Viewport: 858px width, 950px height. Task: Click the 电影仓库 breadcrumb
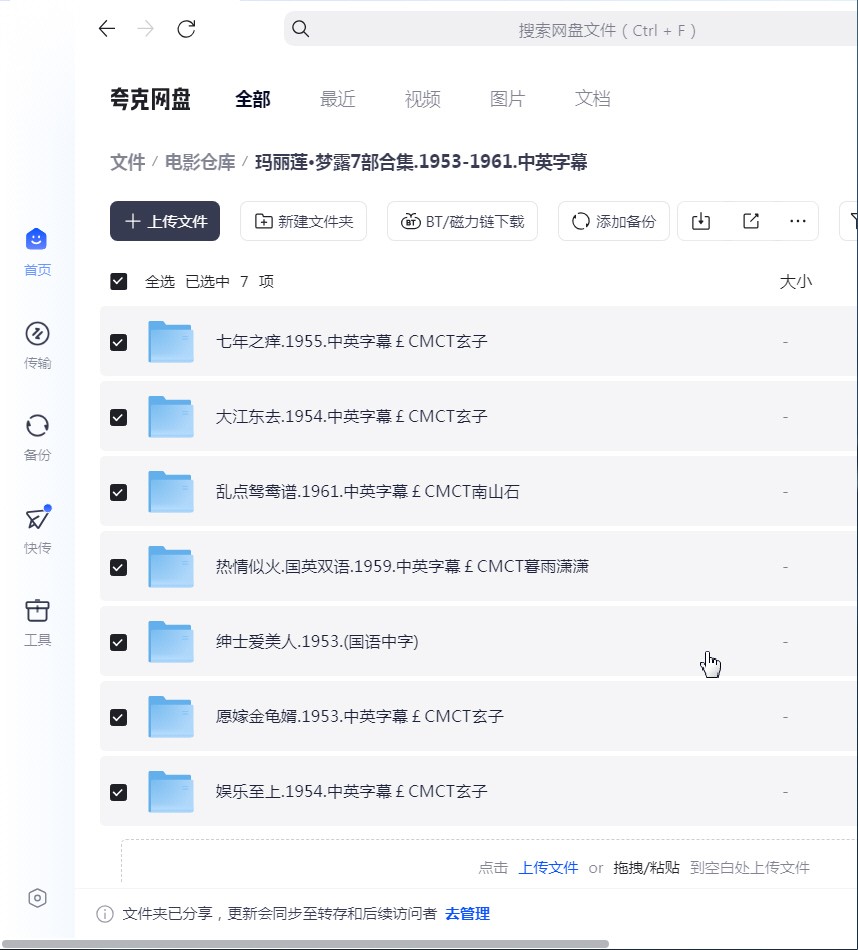coord(200,162)
